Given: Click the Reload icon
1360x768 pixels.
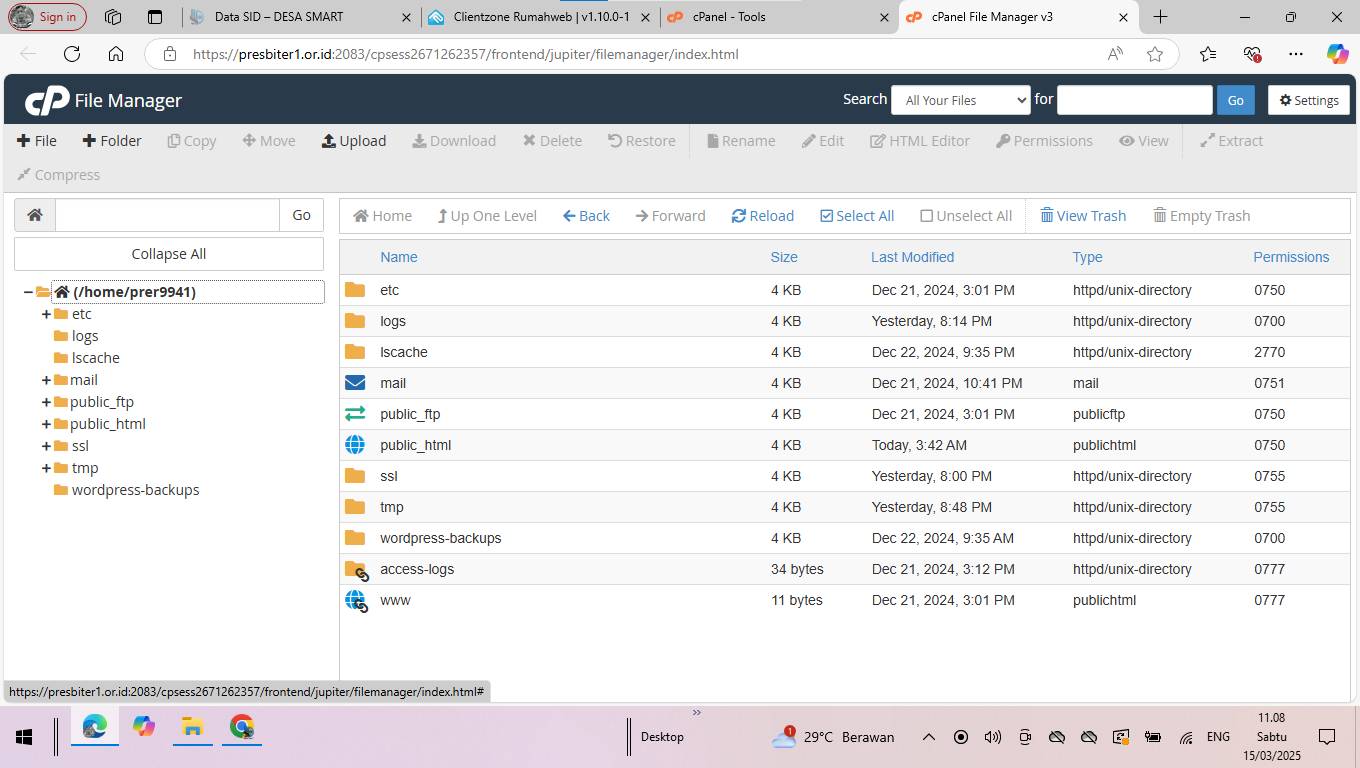Looking at the screenshot, I should tap(739, 216).
